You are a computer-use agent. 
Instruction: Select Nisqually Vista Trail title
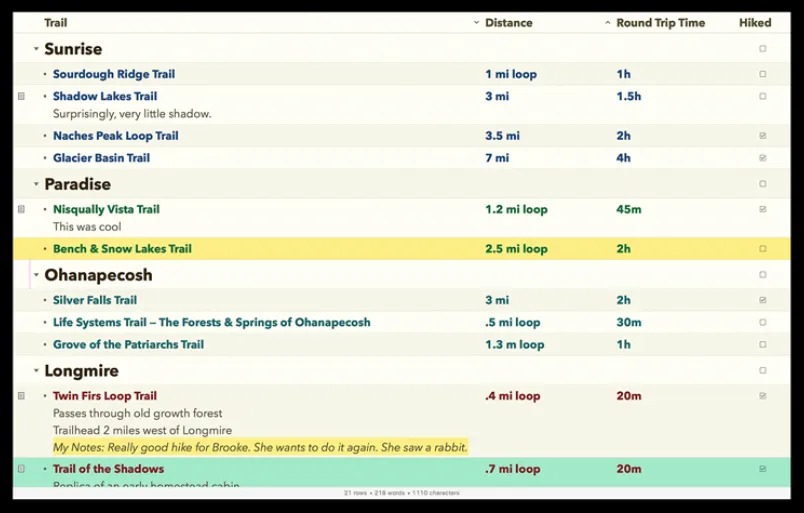pyautogui.click(x=106, y=209)
